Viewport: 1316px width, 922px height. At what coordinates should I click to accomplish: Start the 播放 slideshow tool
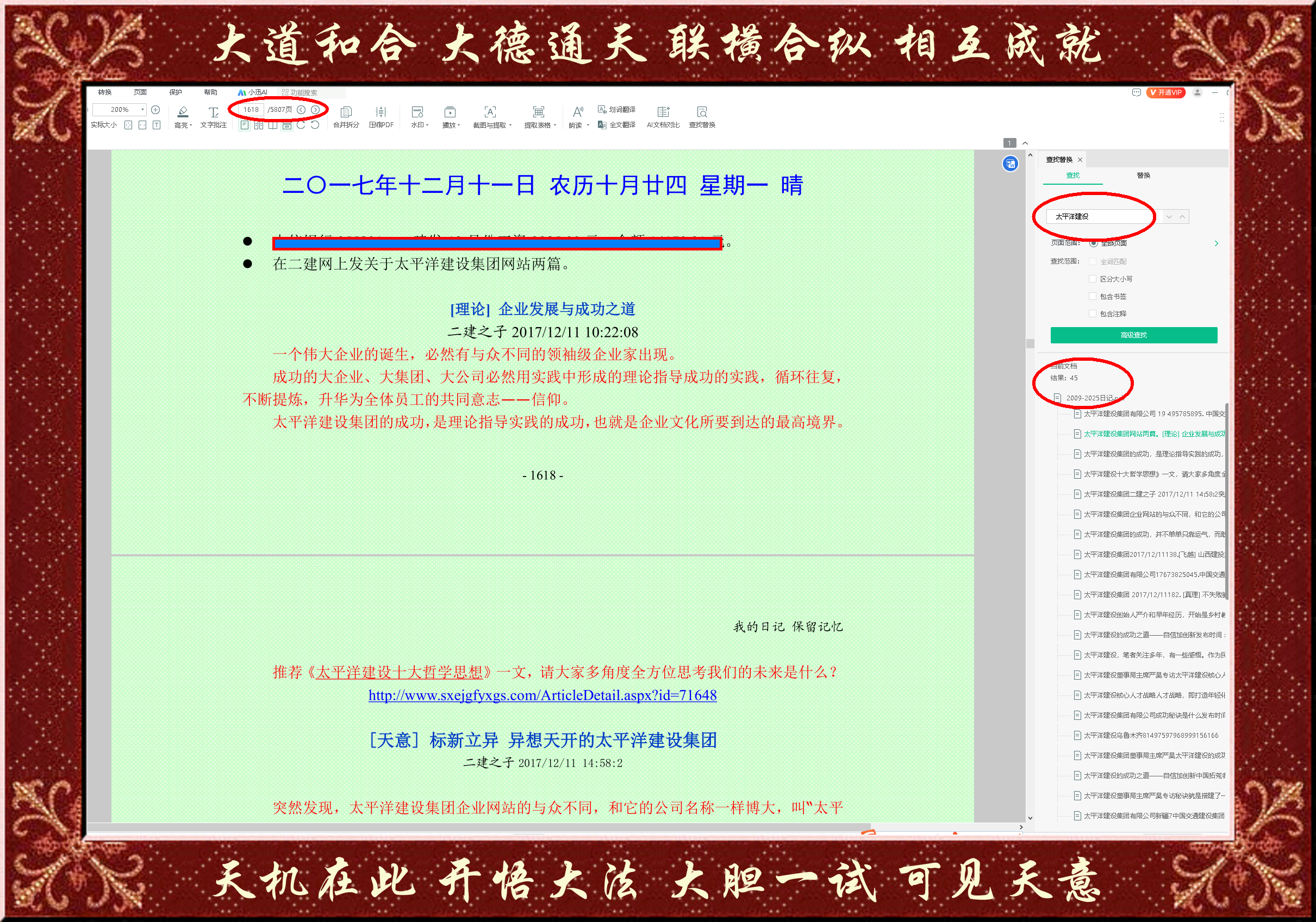pyautogui.click(x=450, y=116)
